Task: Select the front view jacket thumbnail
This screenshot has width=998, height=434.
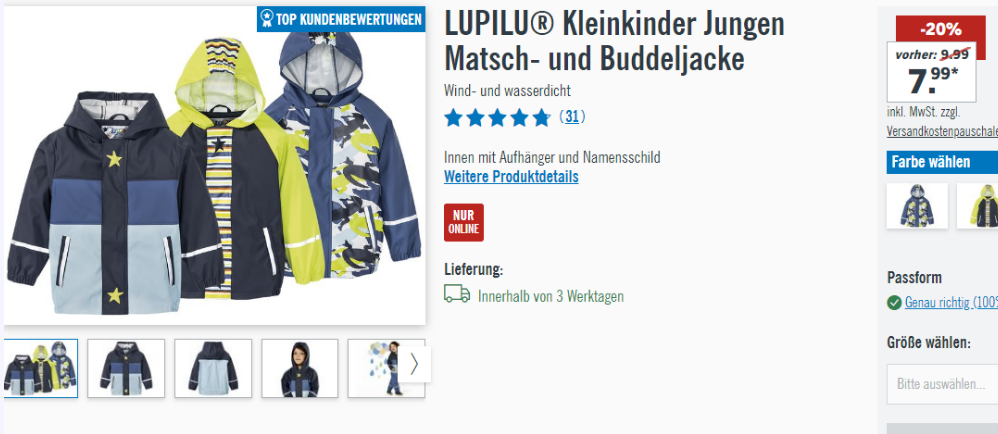Action: pyautogui.click(x=126, y=368)
